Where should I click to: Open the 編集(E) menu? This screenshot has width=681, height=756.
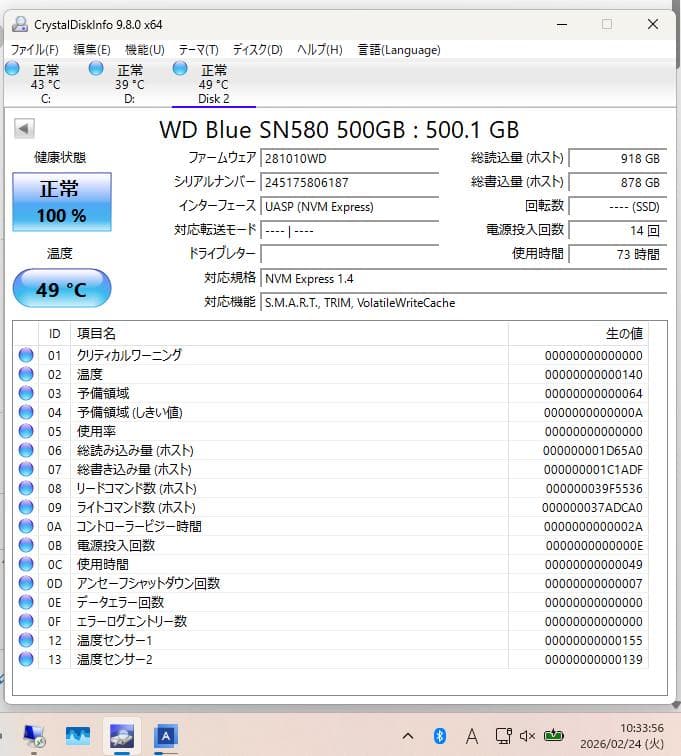(92, 50)
